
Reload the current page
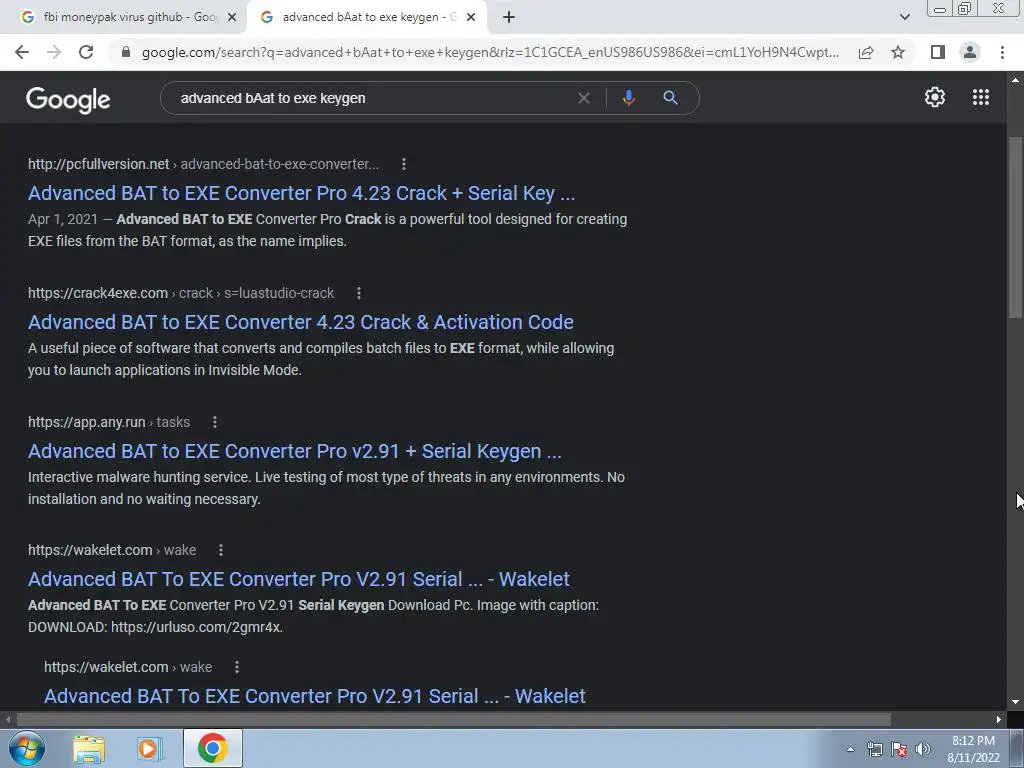pos(86,52)
